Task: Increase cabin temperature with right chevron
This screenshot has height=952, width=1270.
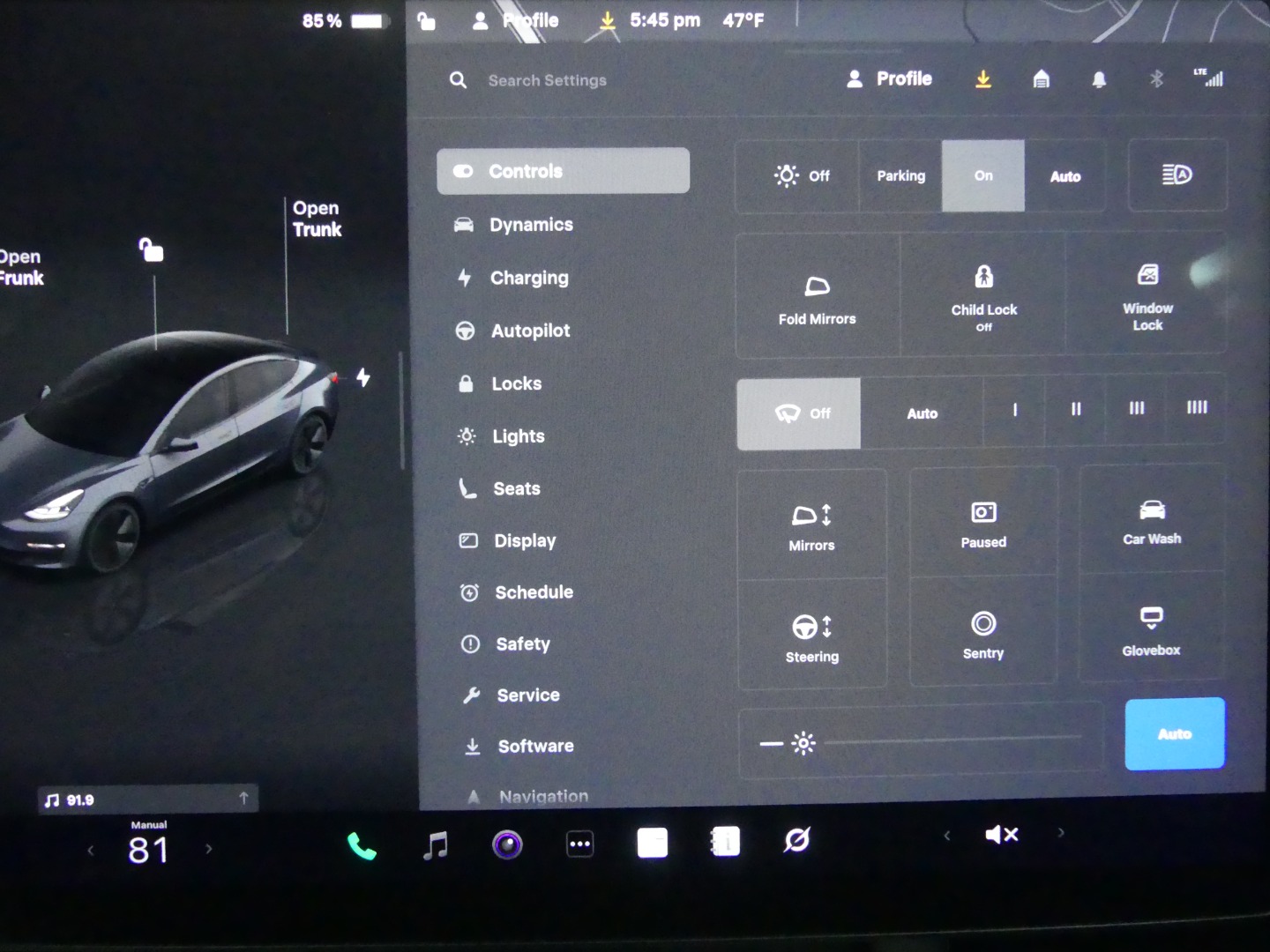Action: click(x=209, y=850)
